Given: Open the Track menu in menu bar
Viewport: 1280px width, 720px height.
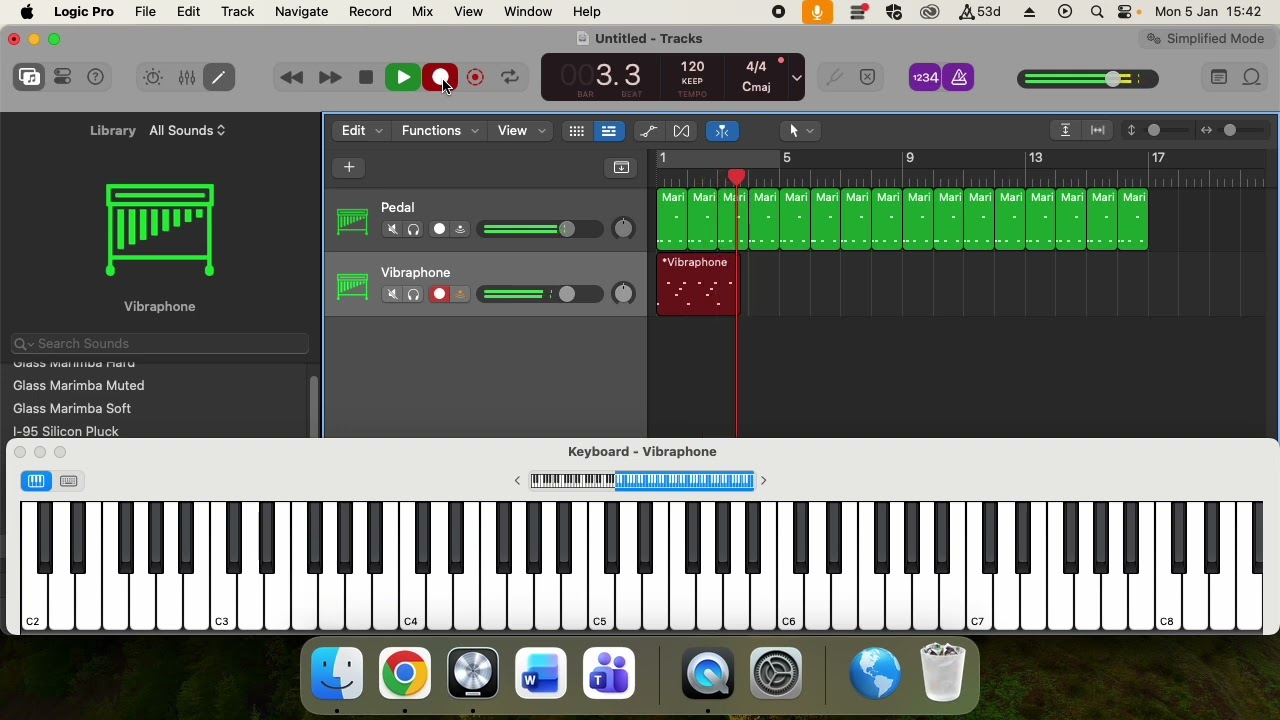Looking at the screenshot, I should 237,12.
